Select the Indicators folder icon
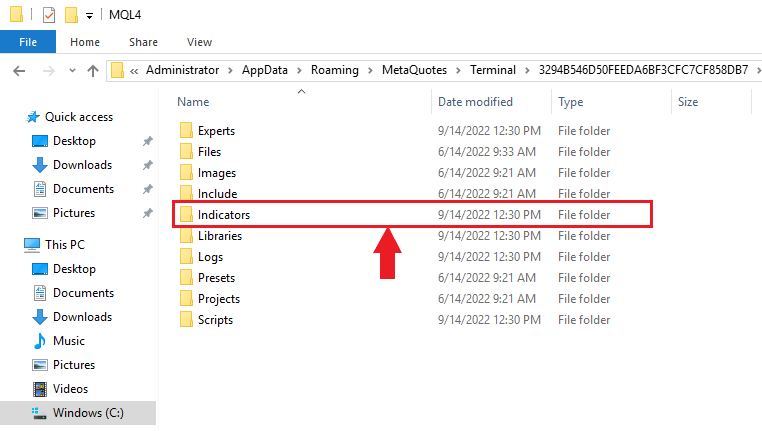Viewport: 762px width, 431px height. tap(186, 214)
